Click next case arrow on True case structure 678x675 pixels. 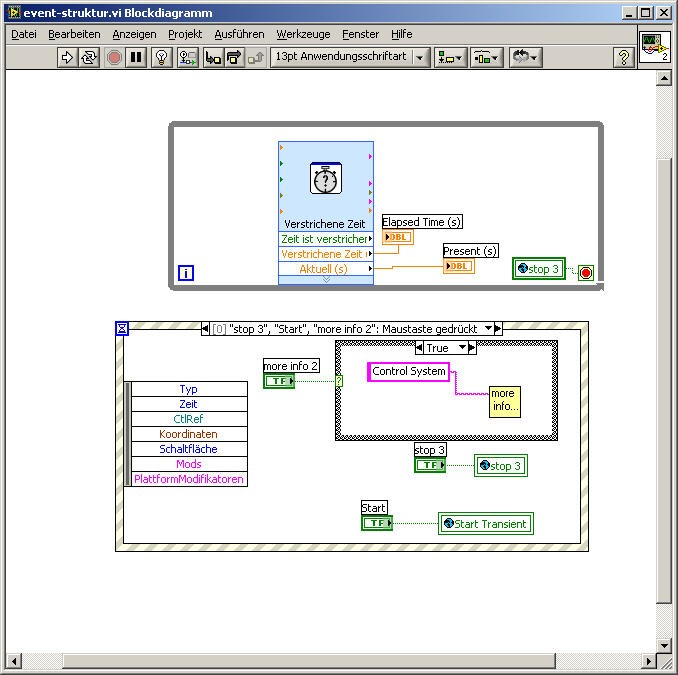click(x=472, y=348)
